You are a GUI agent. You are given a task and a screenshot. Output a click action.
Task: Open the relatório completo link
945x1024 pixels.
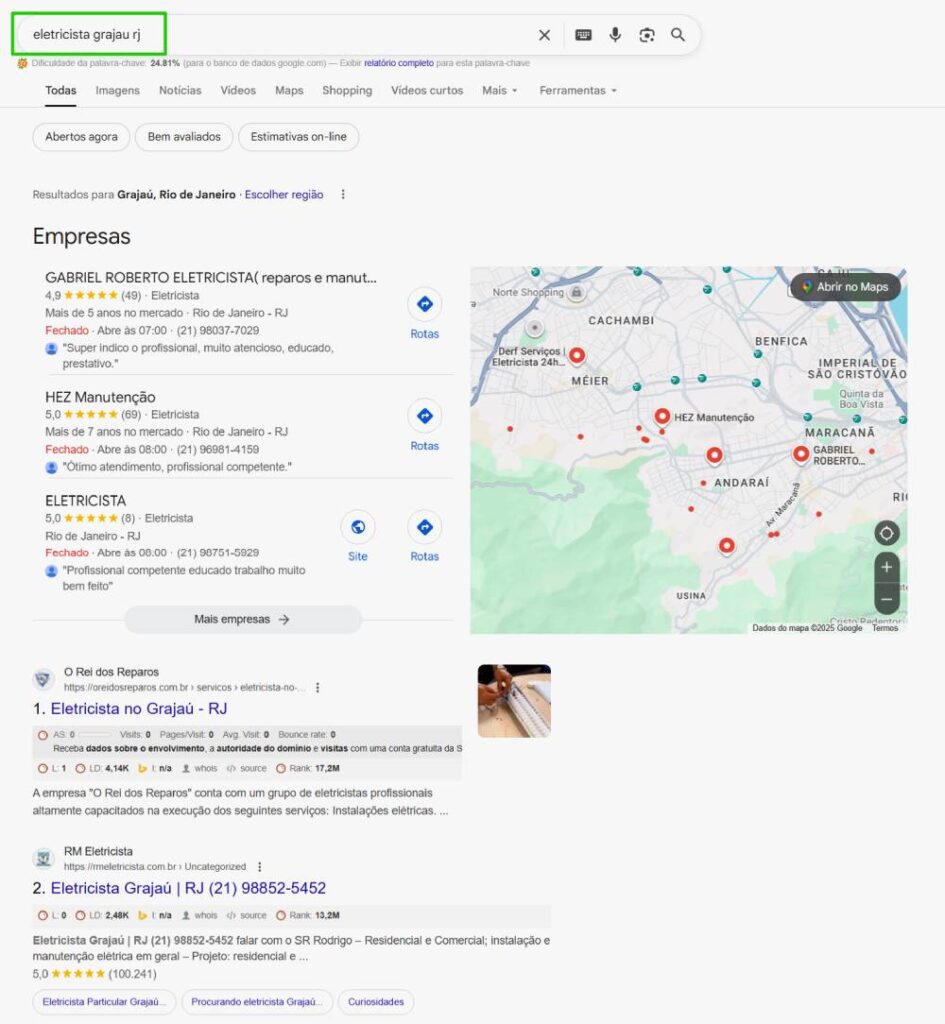398,63
